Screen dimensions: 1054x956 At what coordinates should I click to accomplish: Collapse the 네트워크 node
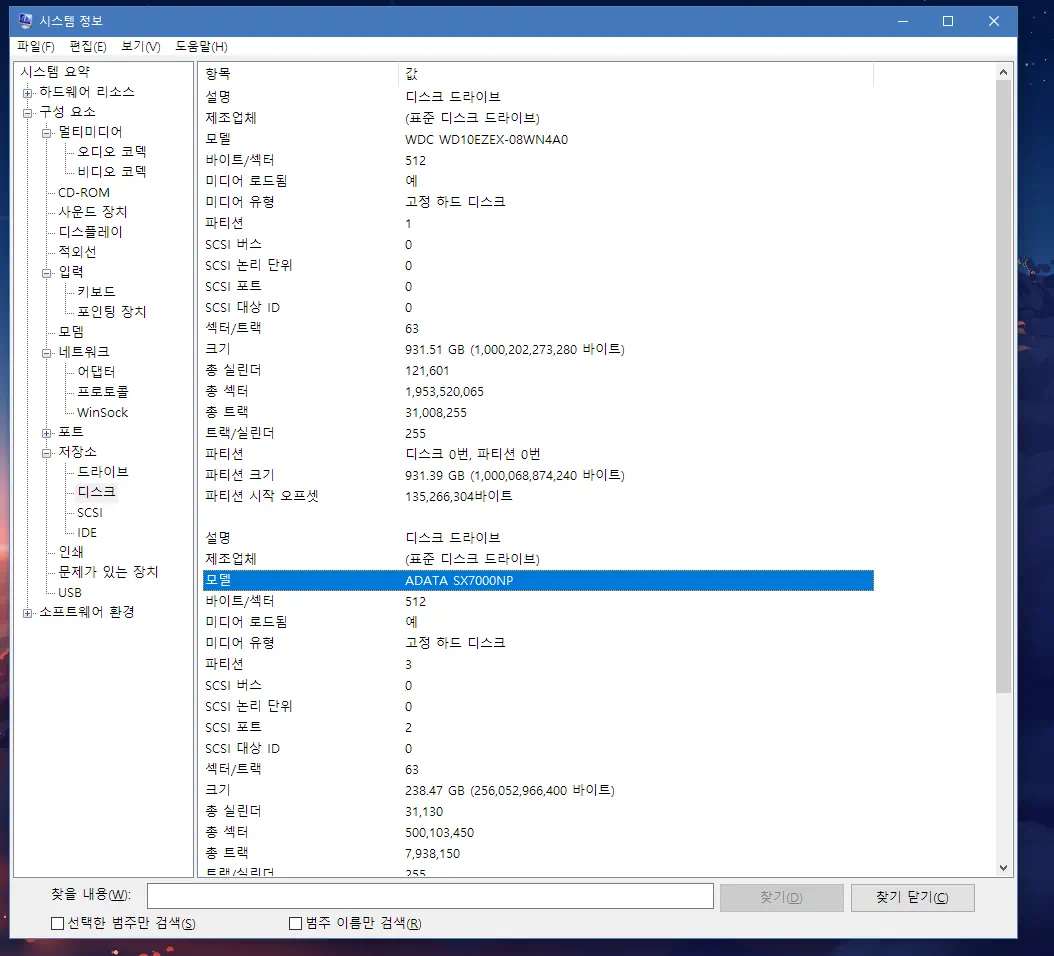tap(46, 352)
